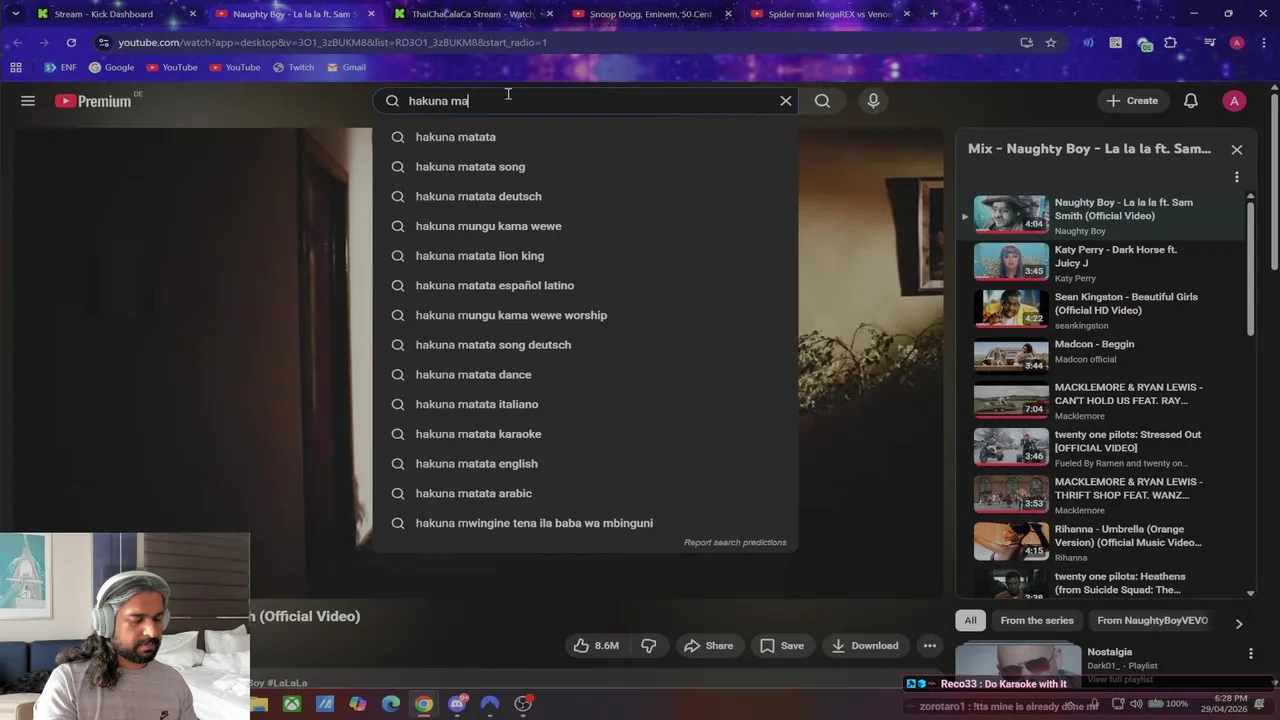
Task: Open the Twitch bookmark
Action: coord(292,68)
